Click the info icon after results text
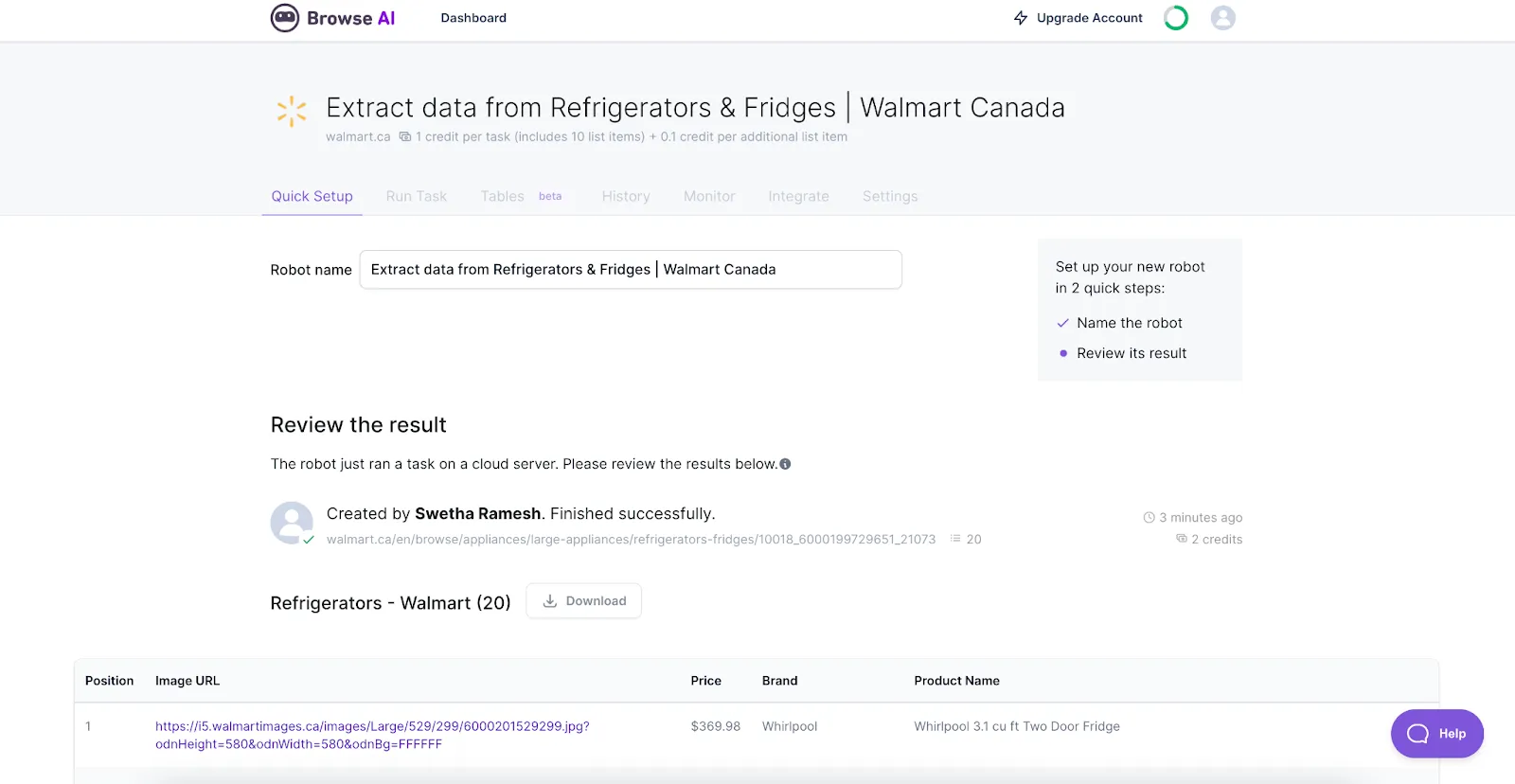 pos(785,464)
